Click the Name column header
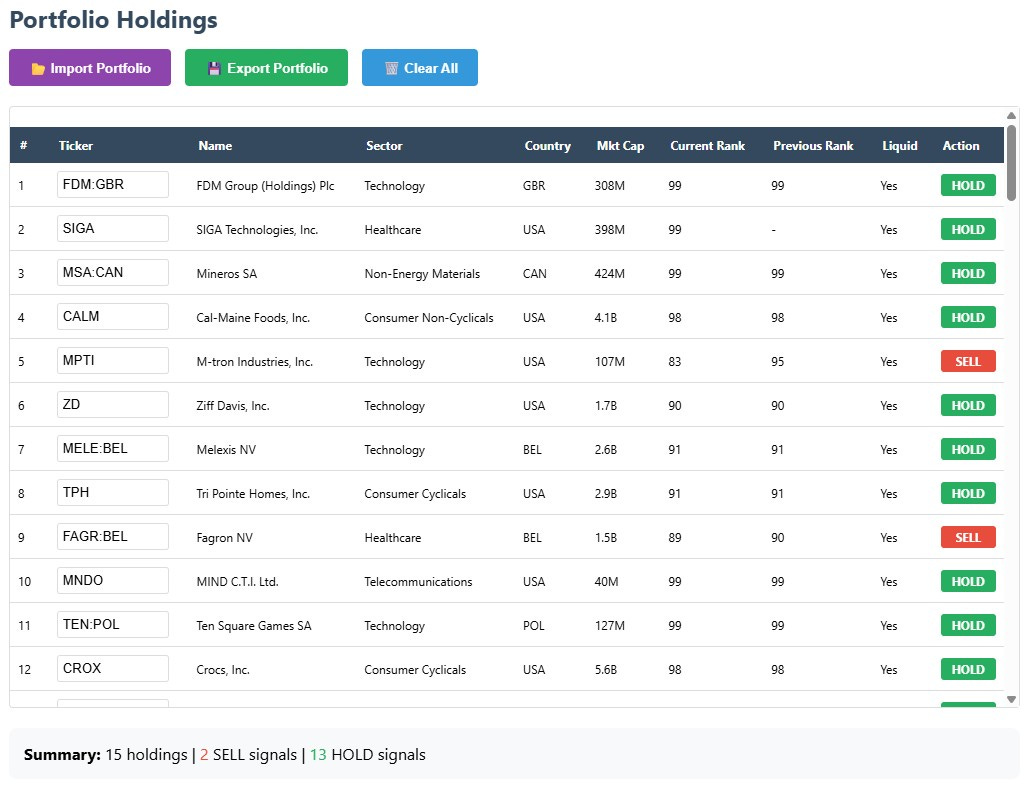Screen dimensions: 1031x788 [x=215, y=146]
